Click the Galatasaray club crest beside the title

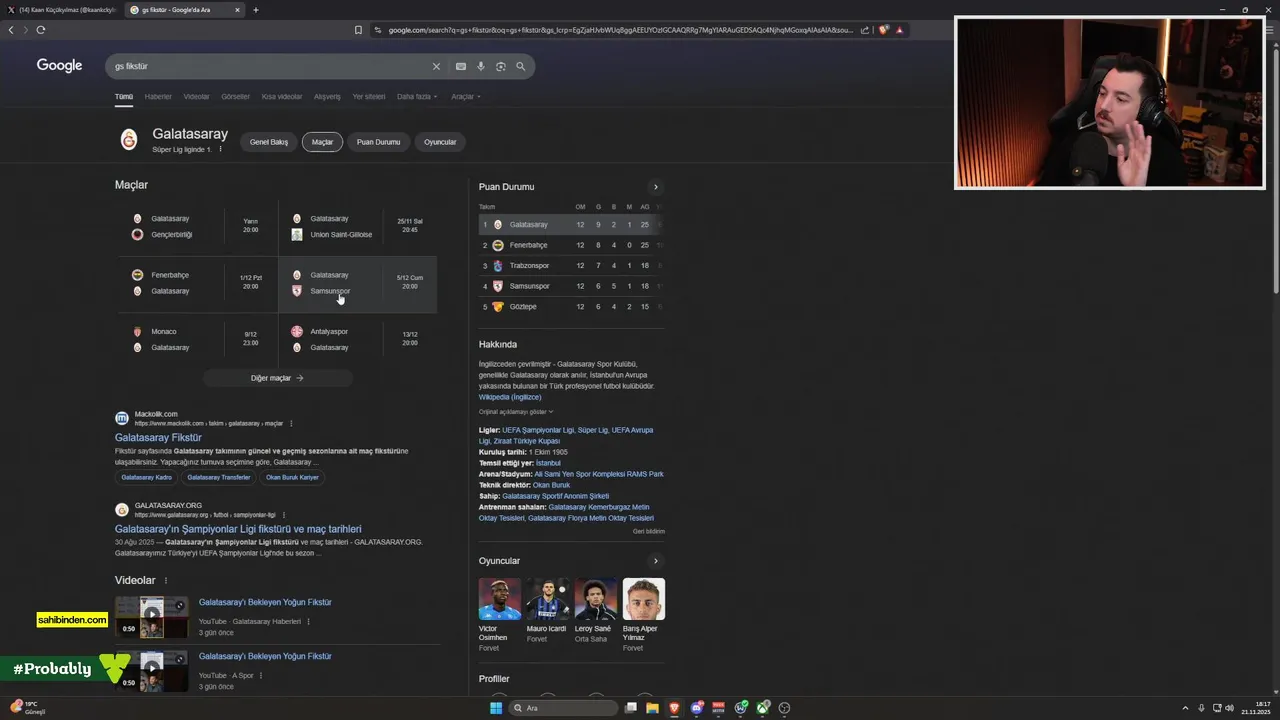click(x=128, y=140)
